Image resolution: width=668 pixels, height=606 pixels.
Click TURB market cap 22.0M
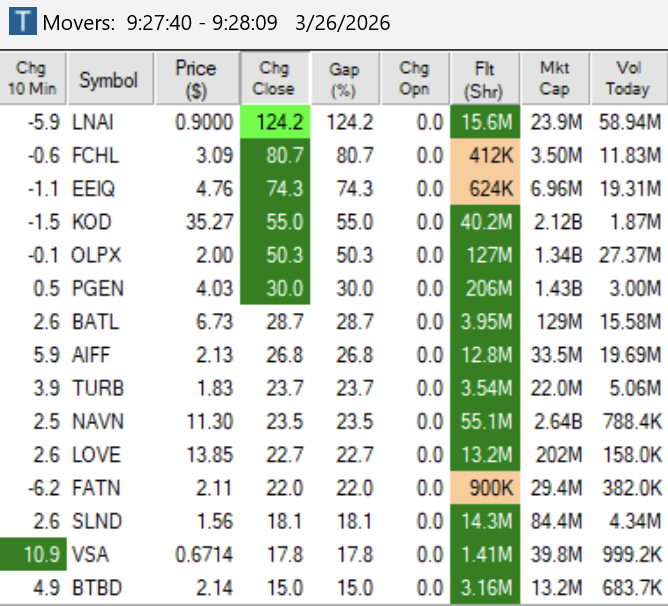[x=556, y=388]
